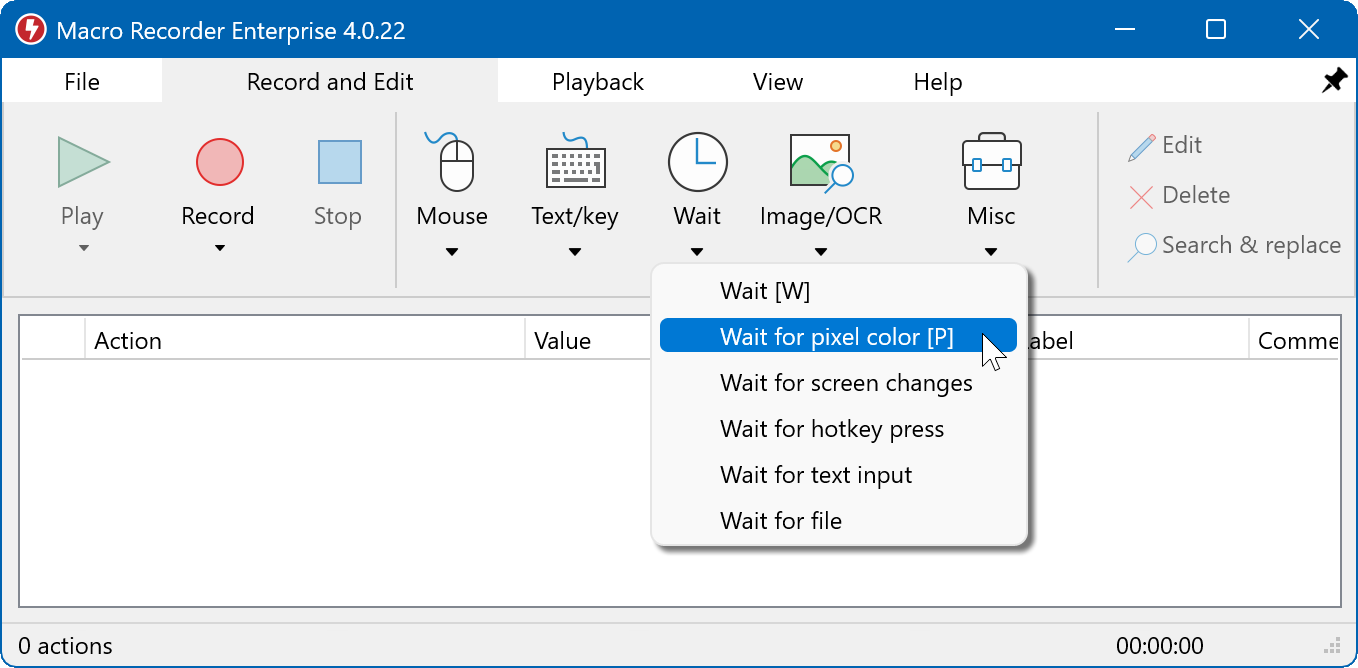Viewport: 1358px width, 668px height.
Task: Toggle the pin icon in menu bar
Action: click(1334, 82)
